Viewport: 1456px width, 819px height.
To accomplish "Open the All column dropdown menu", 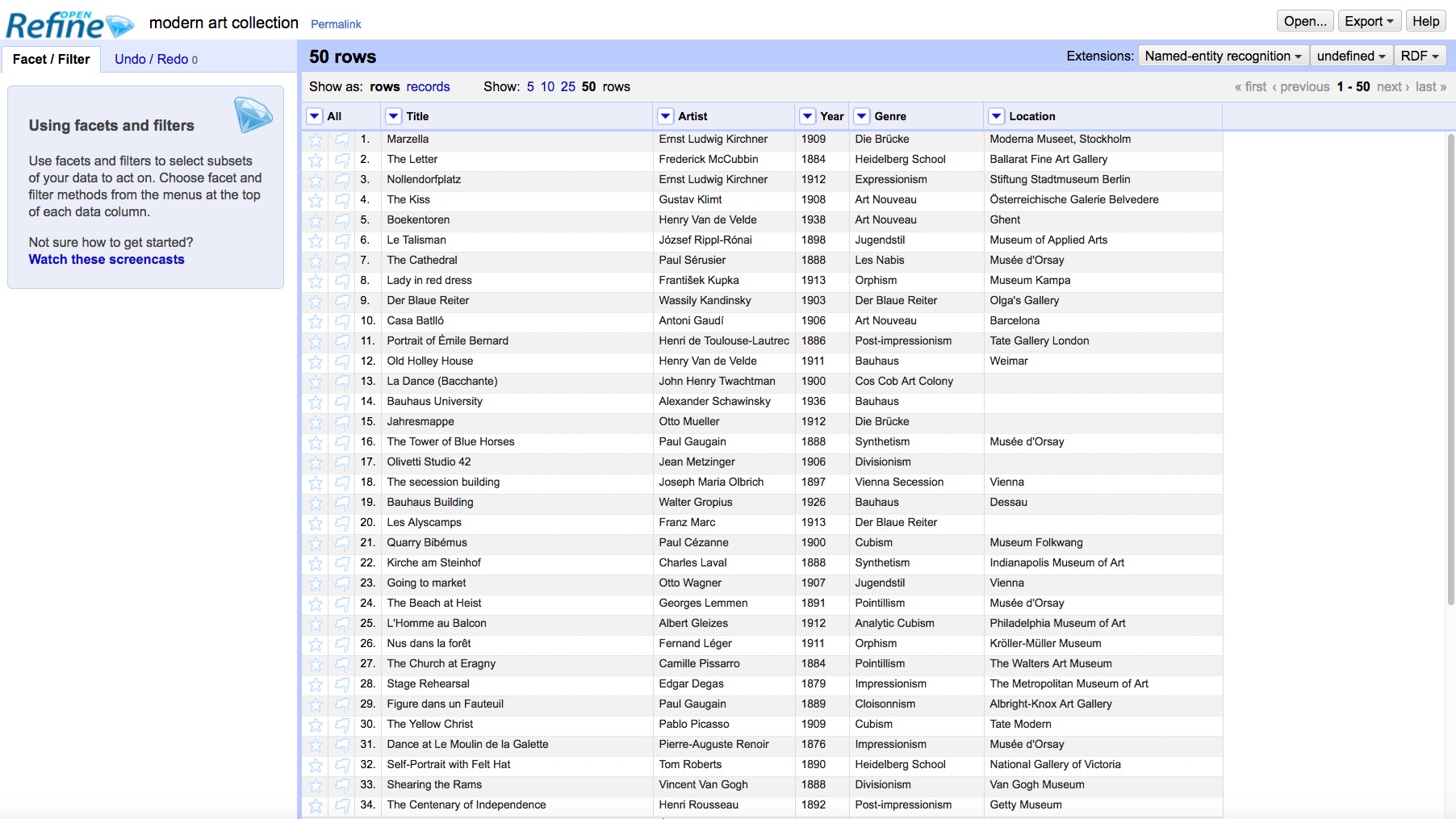I will tap(314, 115).
